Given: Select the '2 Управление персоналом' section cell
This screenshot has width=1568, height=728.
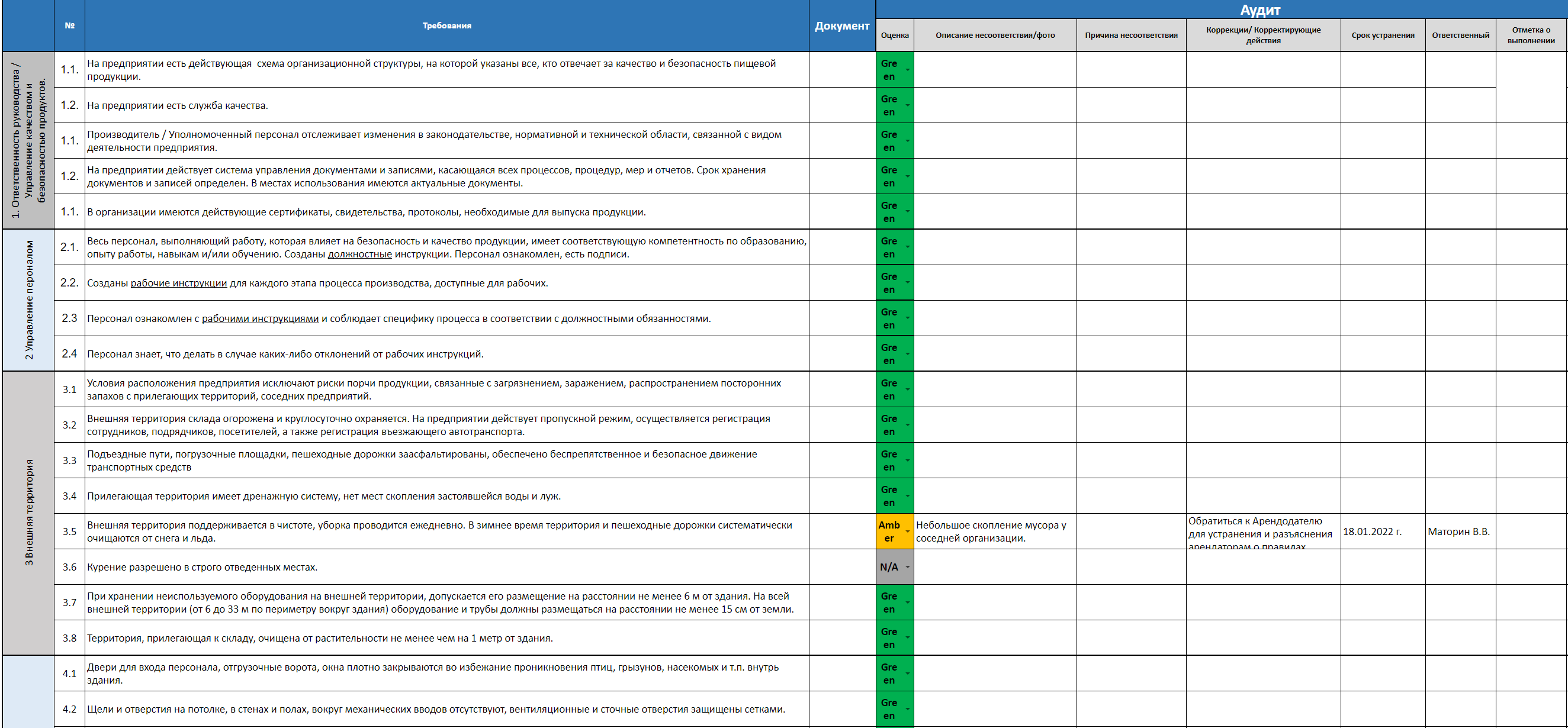Looking at the screenshot, I should pos(28,300).
